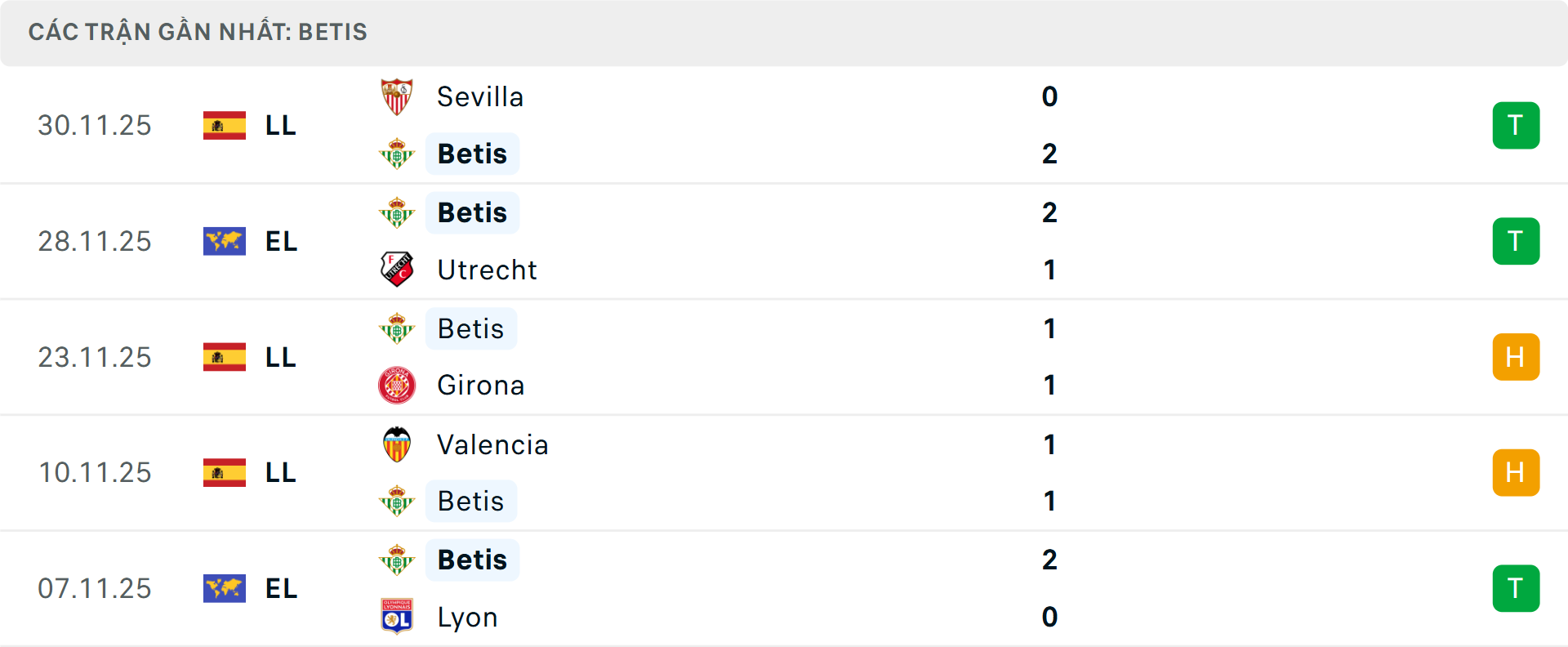Click the 'CÁC TRẬN GẦN NHẤT: BETIS' header
Viewport: 1568px width, 647px height.
[198, 32]
